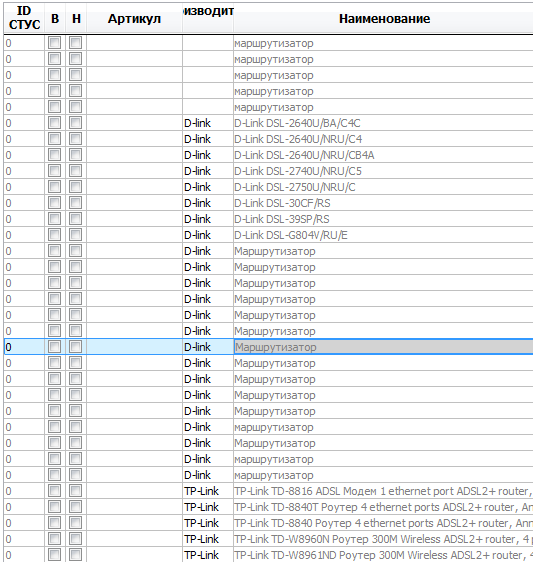
Task: Tick Н checkbox for D-Link DSL-2640U/NRU/C4
Action: point(76,139)
